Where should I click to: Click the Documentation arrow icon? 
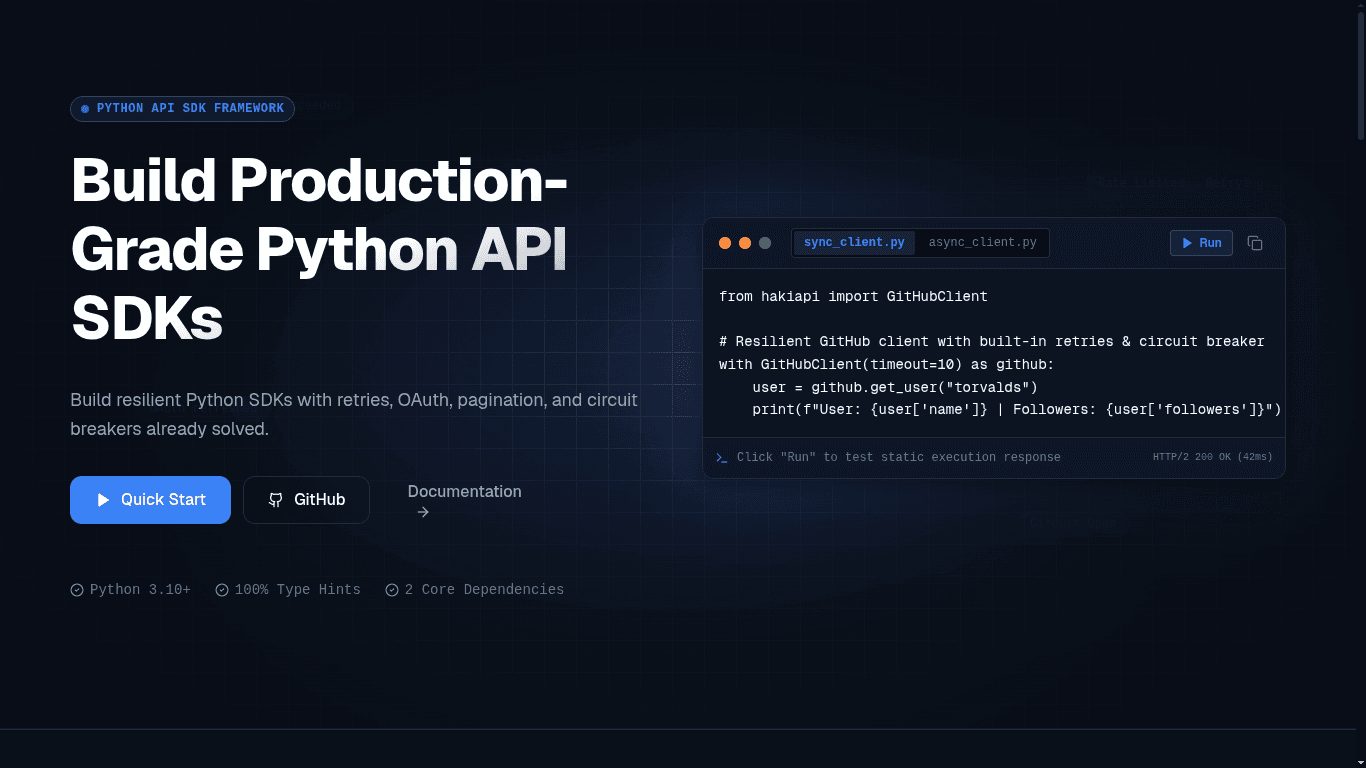(x=423, y=512)
